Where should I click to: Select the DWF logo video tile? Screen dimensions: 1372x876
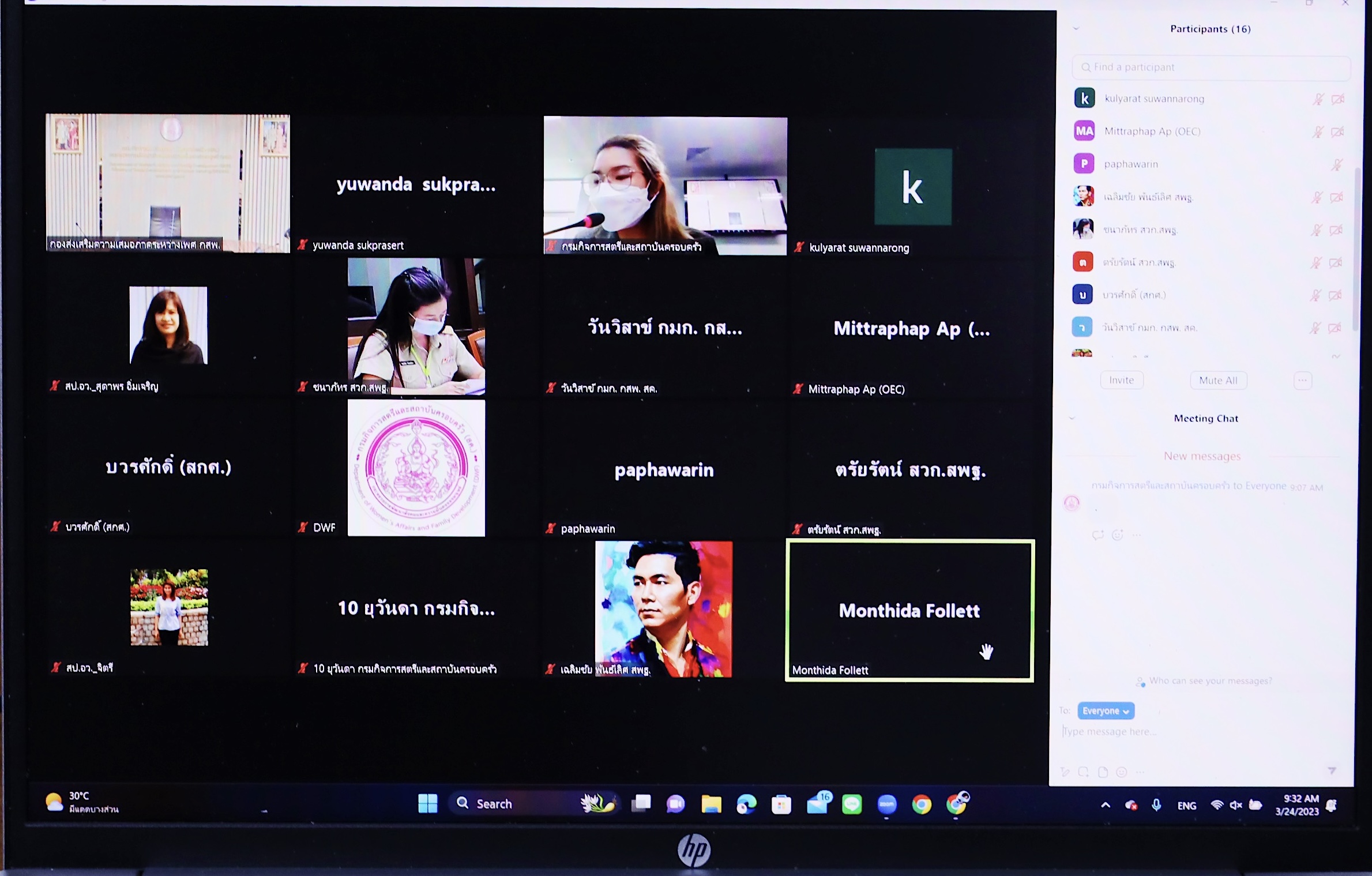[x=416, y=468]
